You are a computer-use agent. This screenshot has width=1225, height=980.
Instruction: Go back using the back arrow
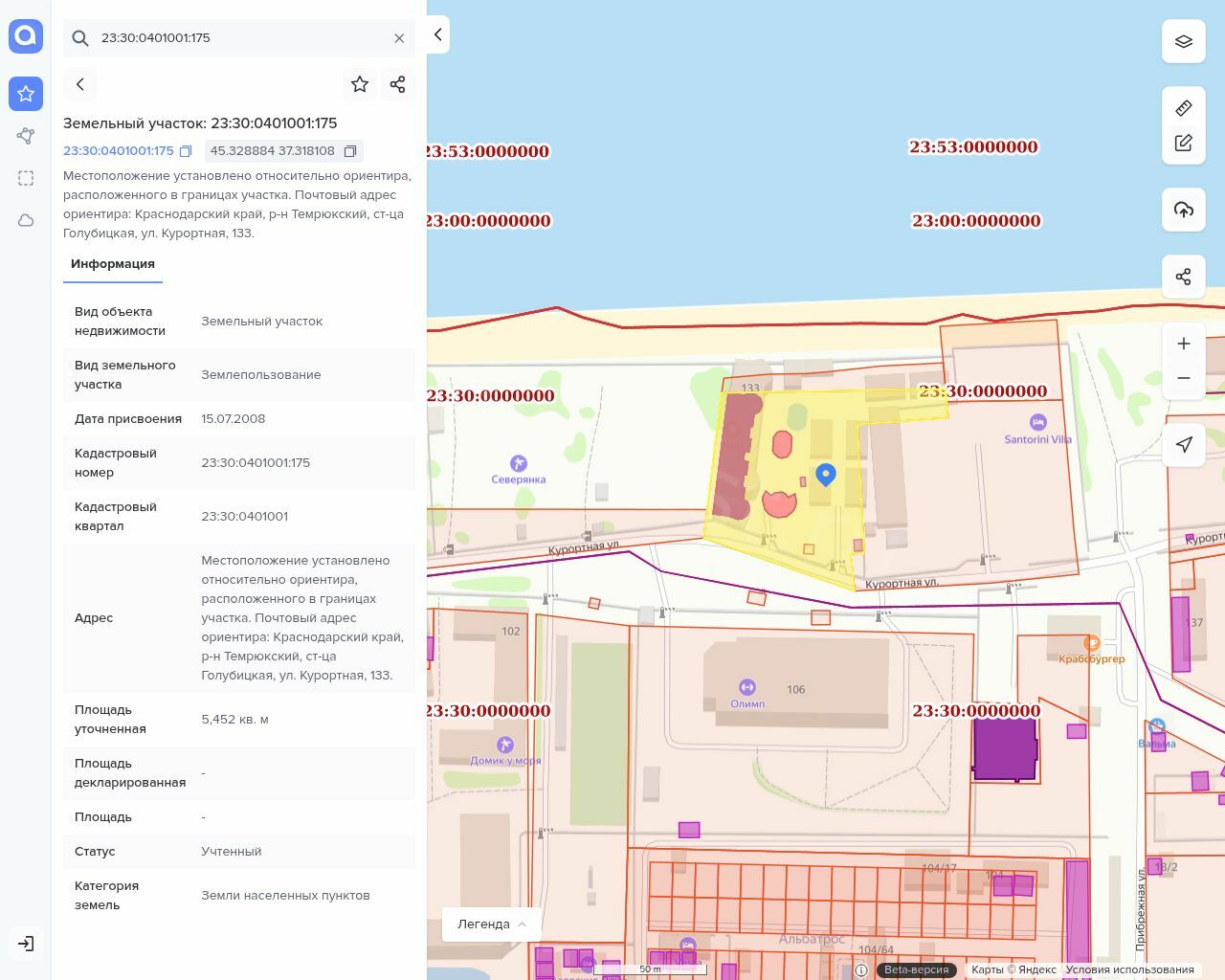(80, 84)
